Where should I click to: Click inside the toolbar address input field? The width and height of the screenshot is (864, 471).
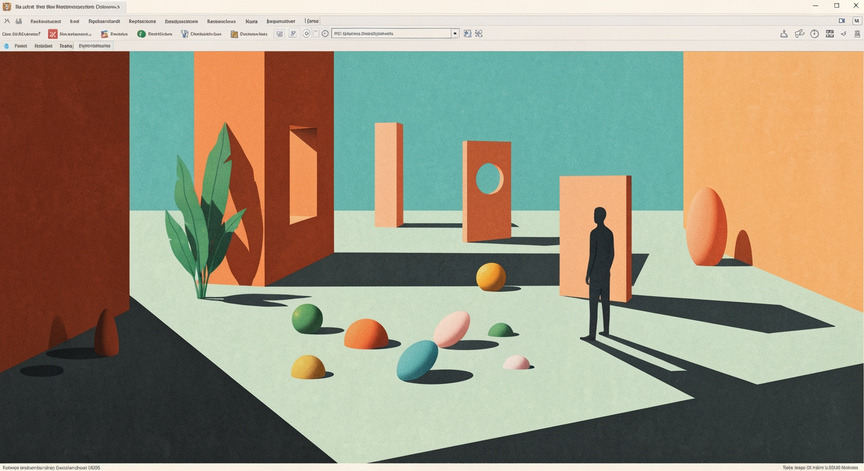(x=391, y=34)
